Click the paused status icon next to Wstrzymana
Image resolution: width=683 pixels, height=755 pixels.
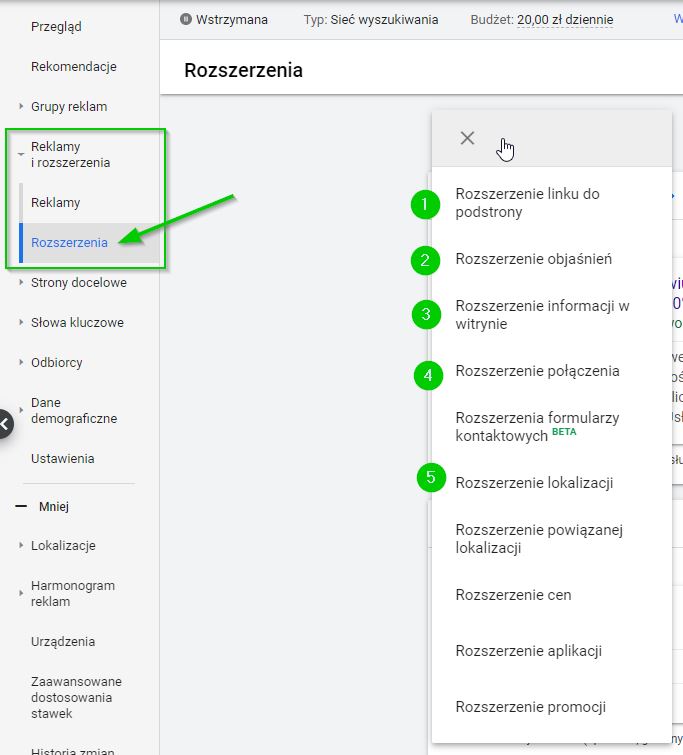coord(185,19)
